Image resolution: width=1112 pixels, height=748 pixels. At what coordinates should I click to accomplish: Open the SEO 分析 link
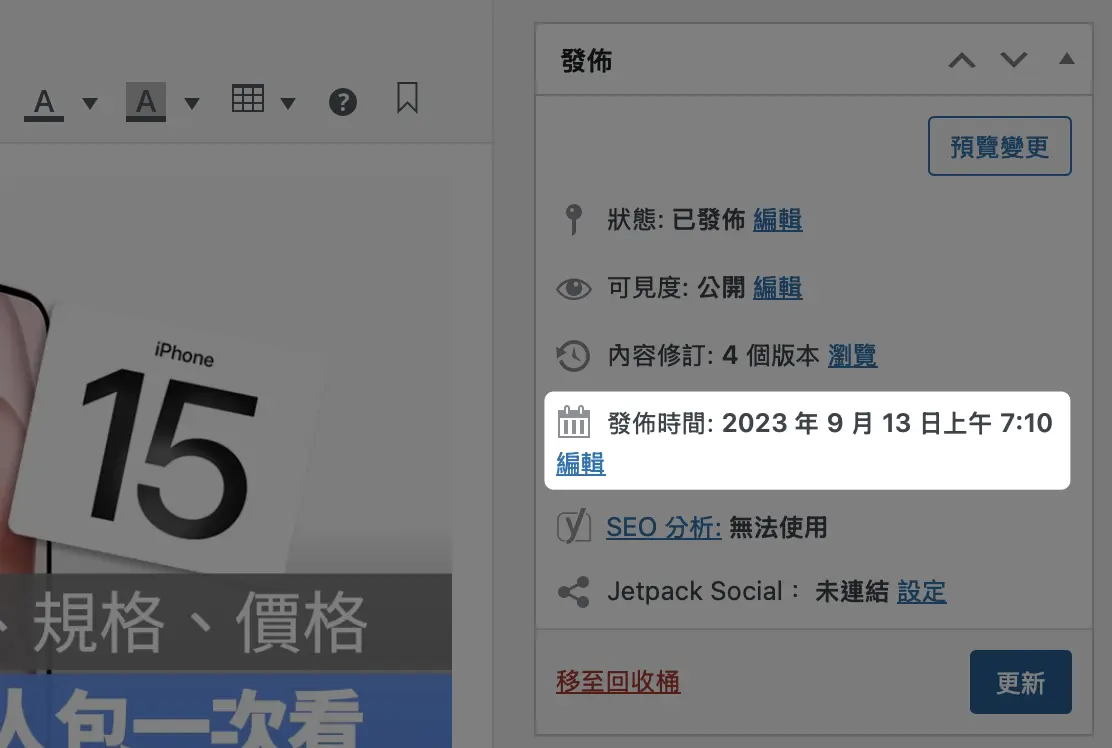pos(663,527)
